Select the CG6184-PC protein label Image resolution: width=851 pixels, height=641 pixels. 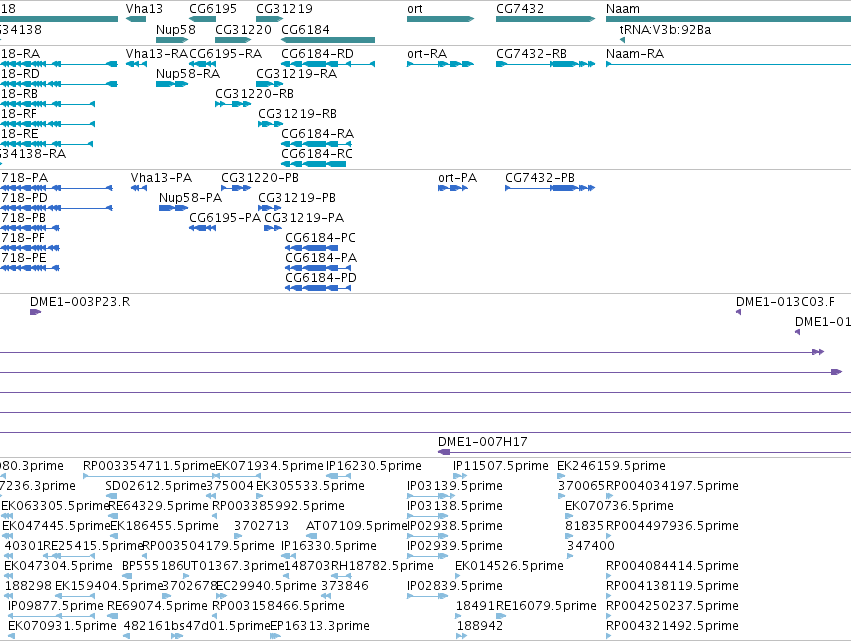click(x=321, y=238)
